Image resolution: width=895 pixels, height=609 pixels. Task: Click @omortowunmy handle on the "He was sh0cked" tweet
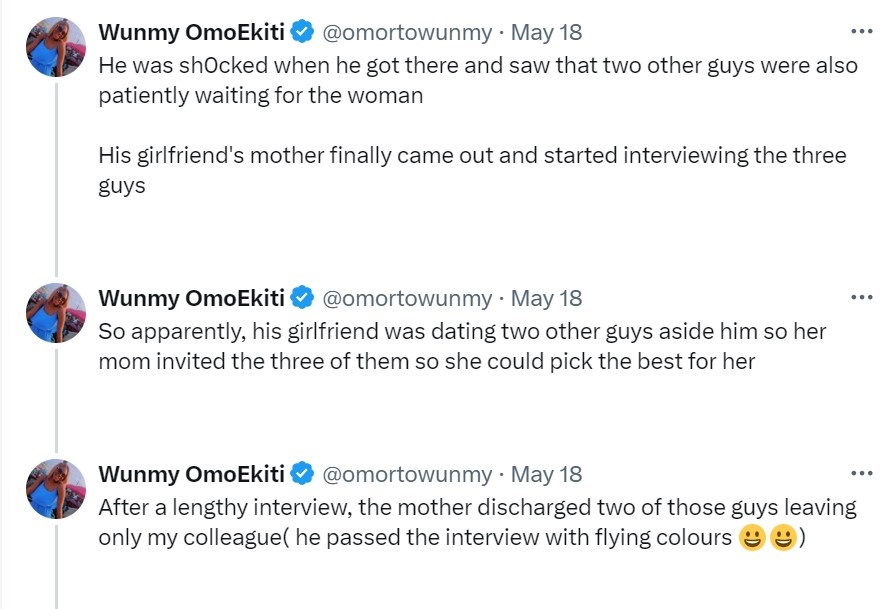click(407, 33)
